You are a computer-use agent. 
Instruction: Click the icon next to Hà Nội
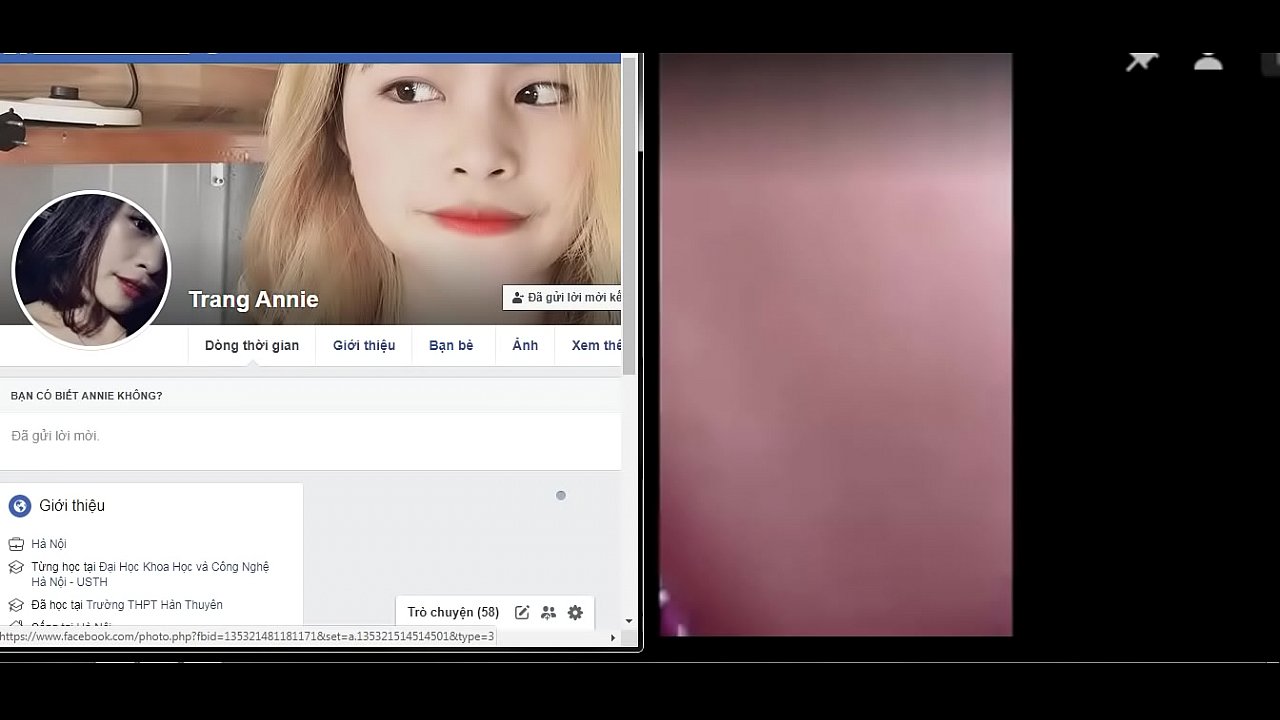(x=16, y=544)
